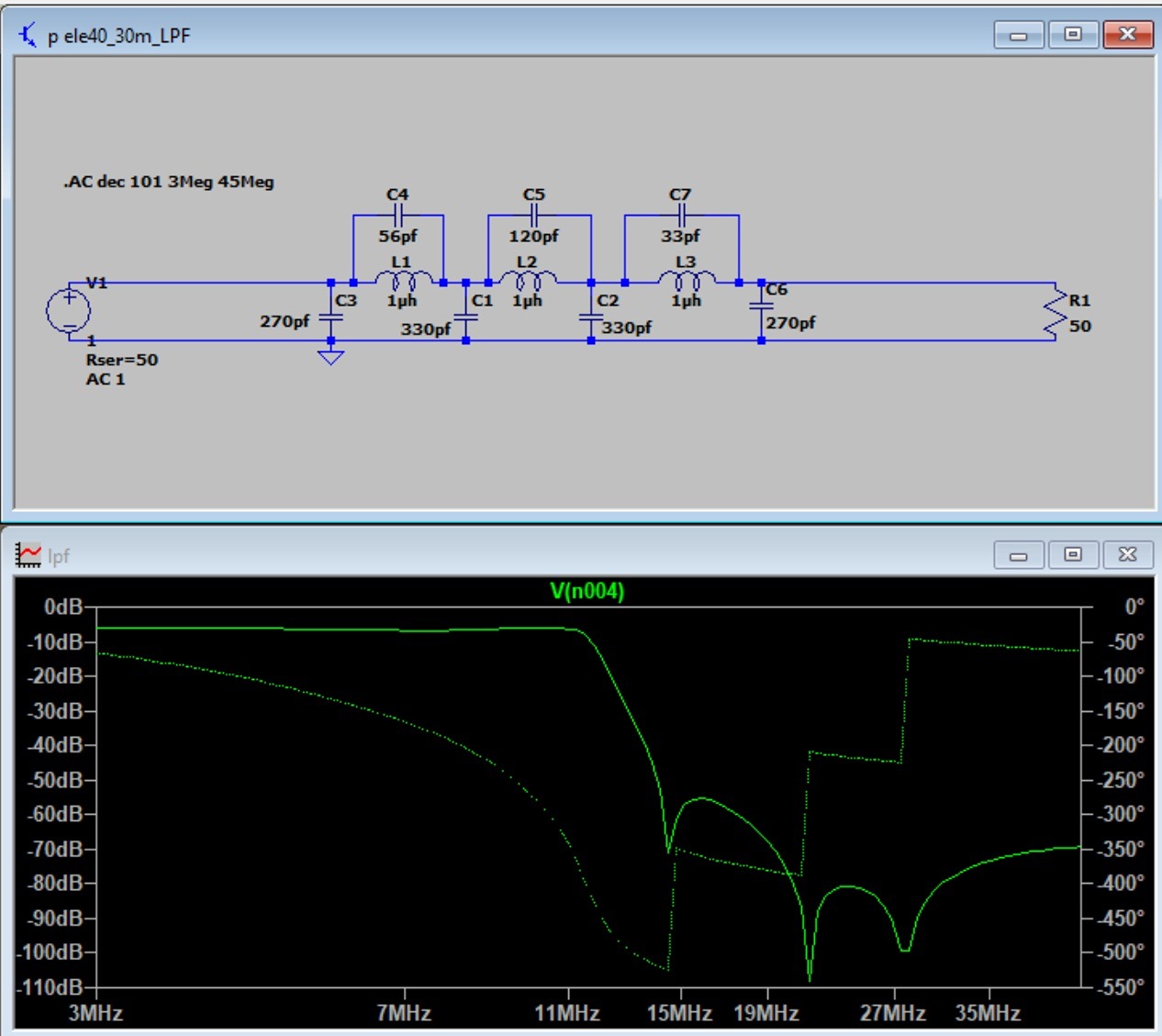Select the C7 capacitor above L3
Viewport: 1162px width, 1036px height.
coord(680,216)
